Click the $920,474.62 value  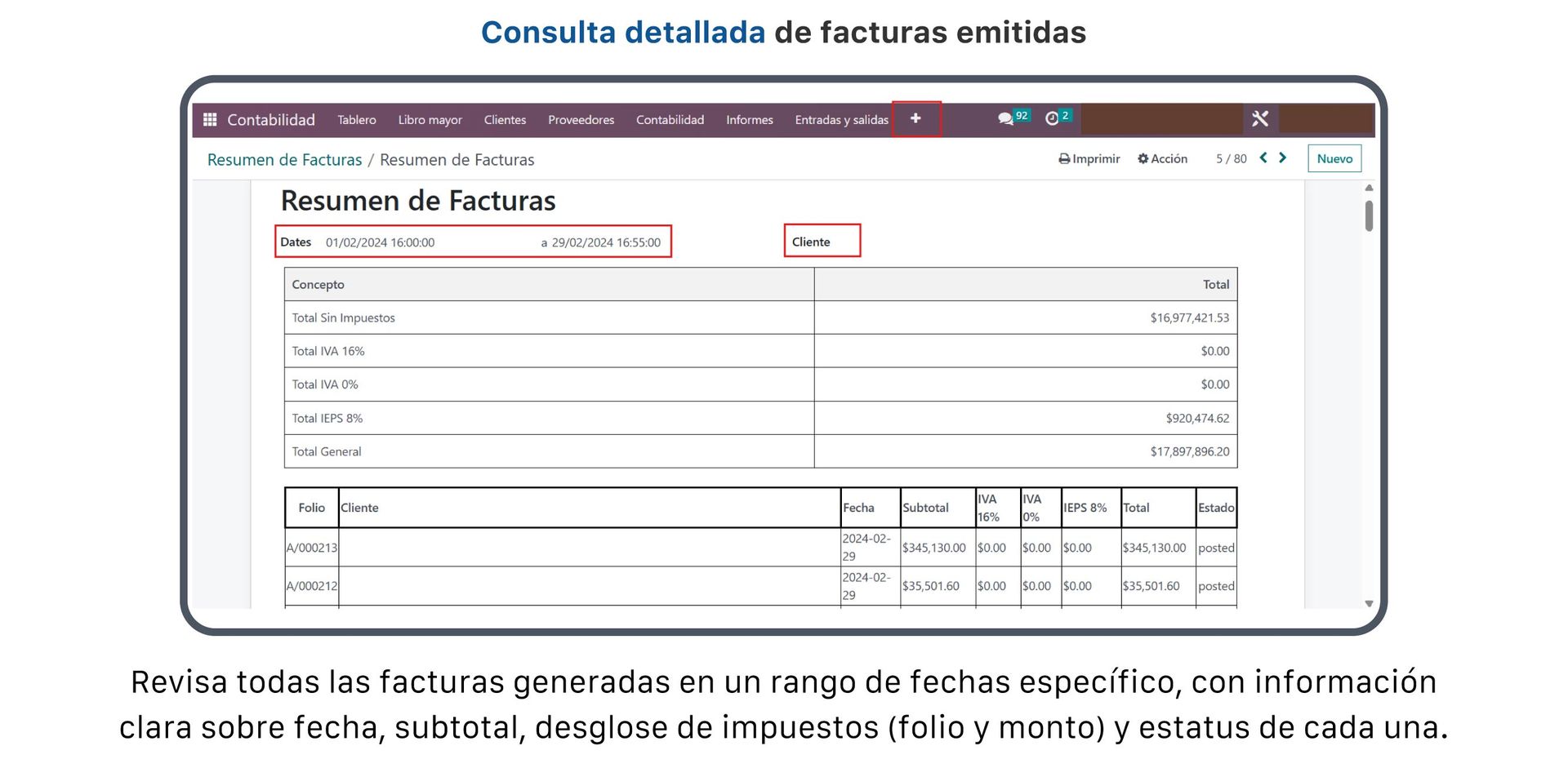pos(1197,418)
